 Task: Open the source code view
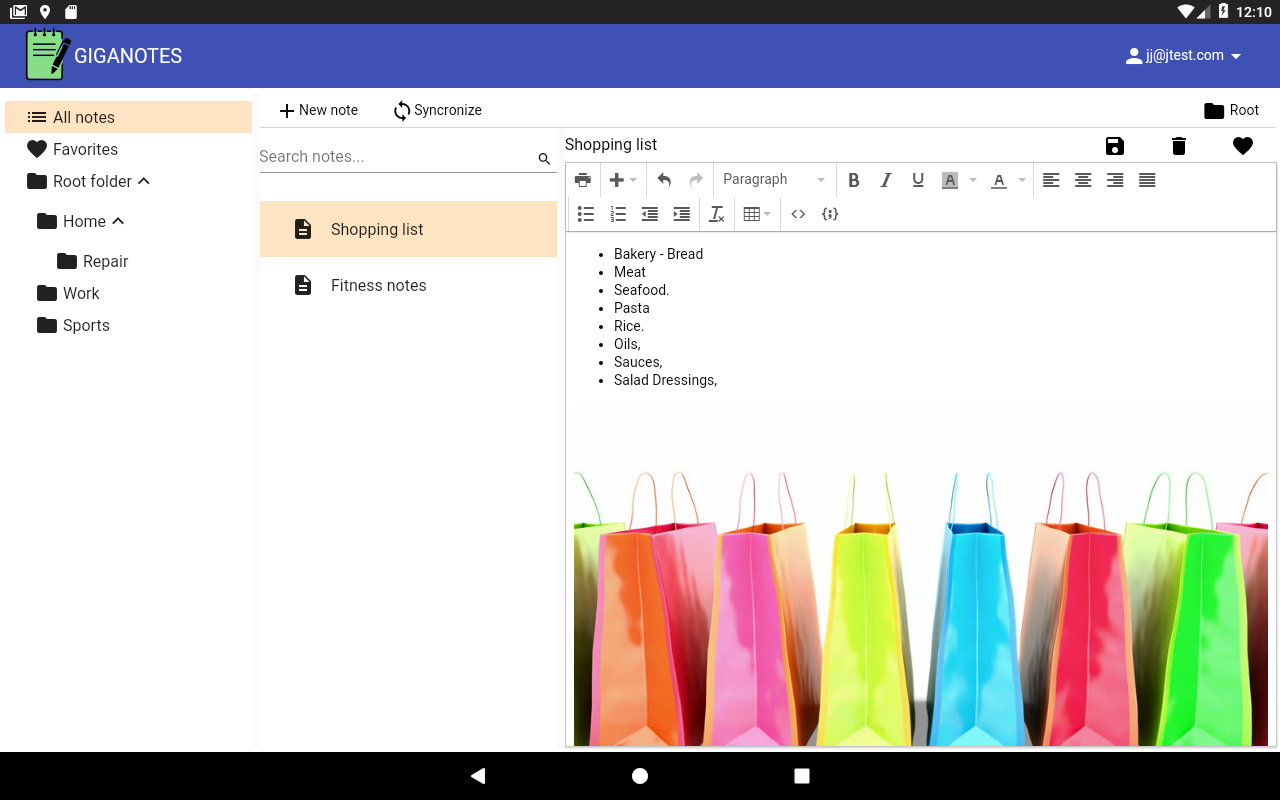click(x=798, y=214)
